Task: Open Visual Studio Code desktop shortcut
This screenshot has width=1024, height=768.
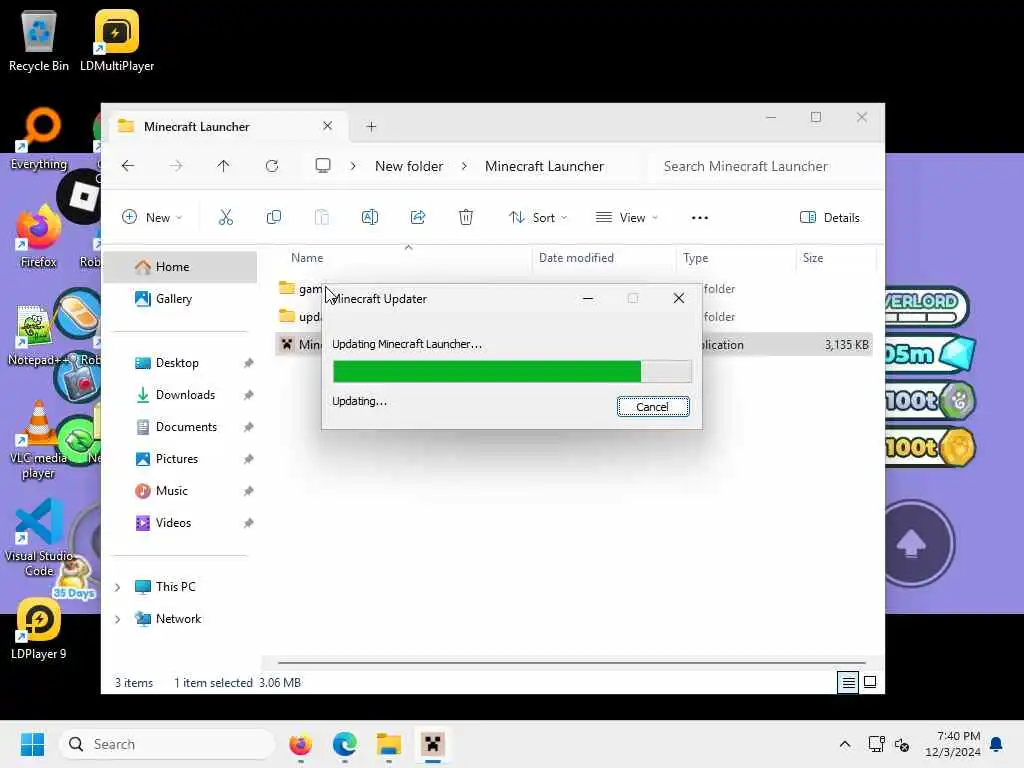Action: (x=39, y=539)
